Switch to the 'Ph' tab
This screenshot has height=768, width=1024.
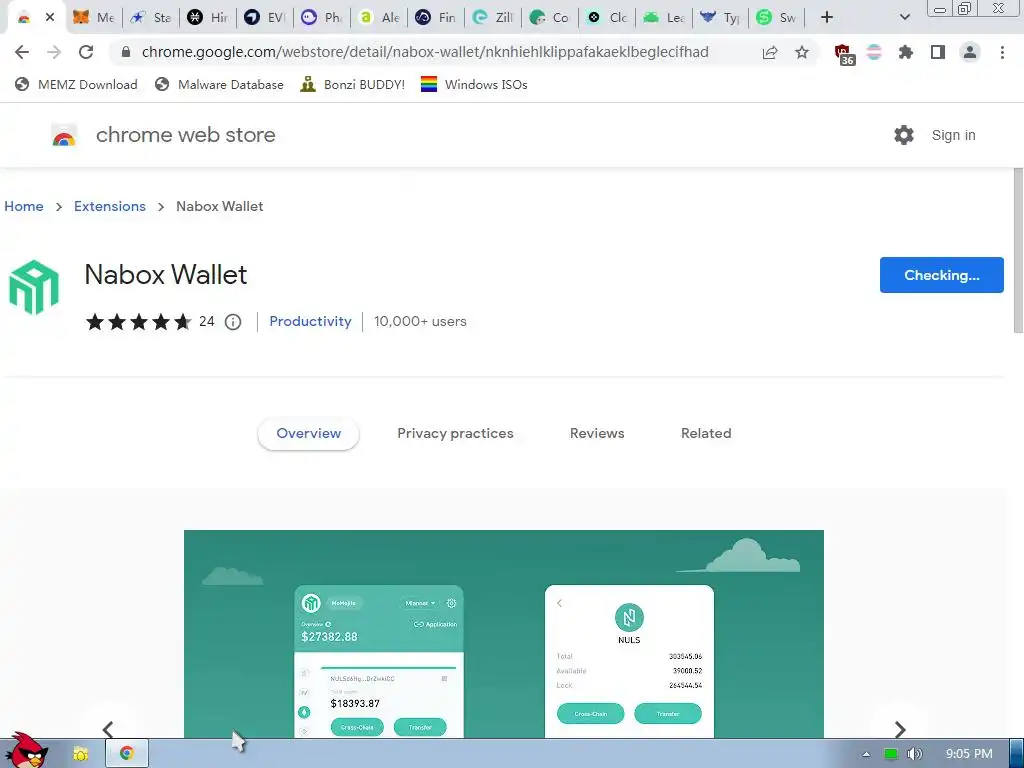coord(321,18)
